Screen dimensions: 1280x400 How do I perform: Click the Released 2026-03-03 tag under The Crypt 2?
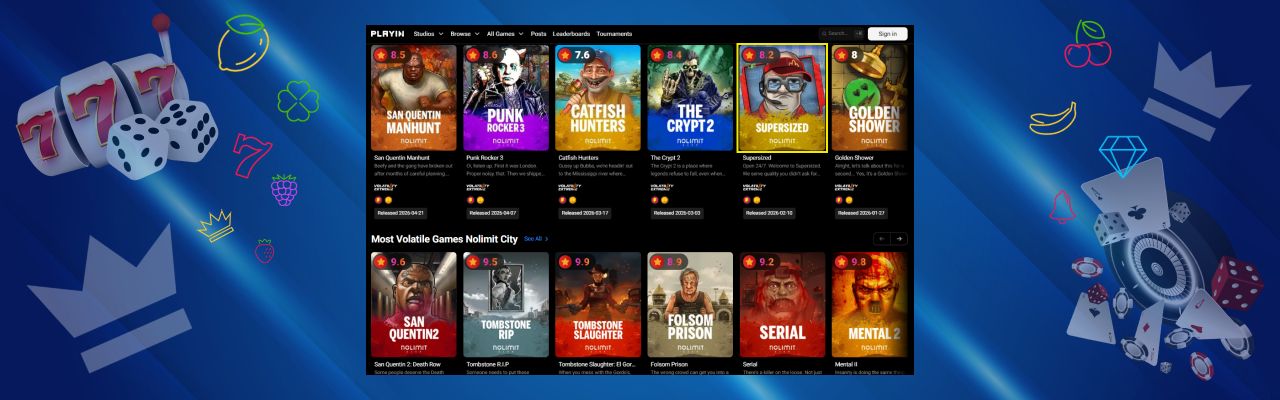(x=677, y=213)
